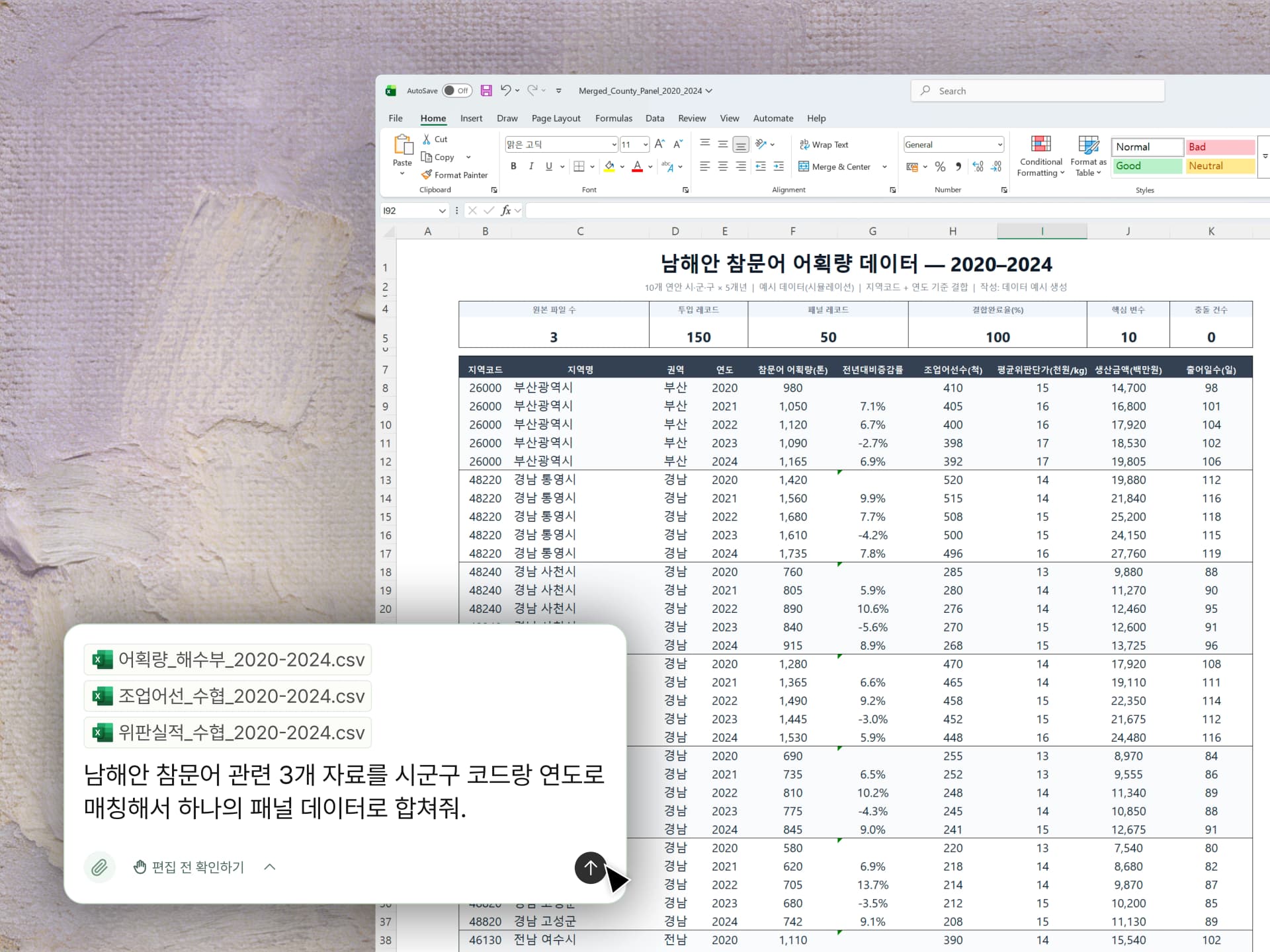Switch to the Formulas ribbon tab
This screenshot has height=952, width=1270.
pyautogui.click(x=613, y=118)
